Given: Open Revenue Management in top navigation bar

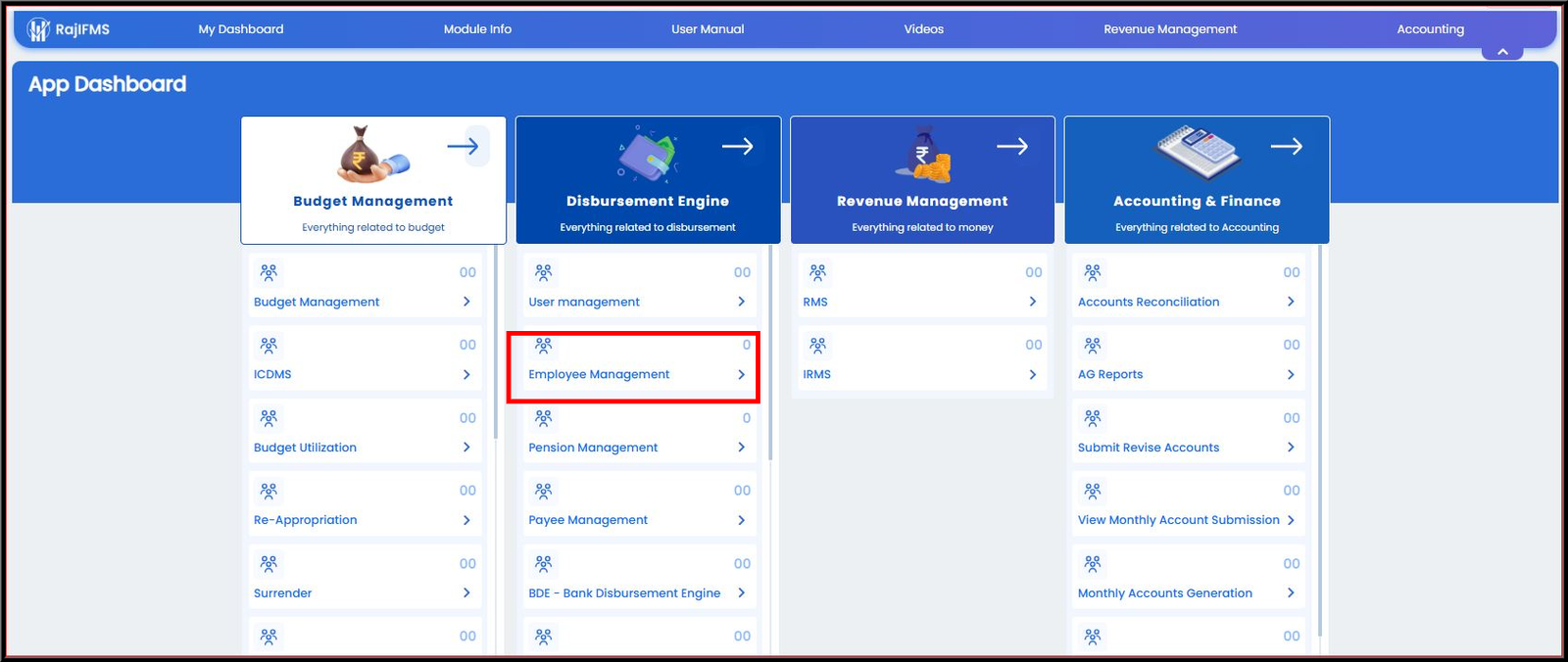Looking at the screenshot, I should (1170, 29).
